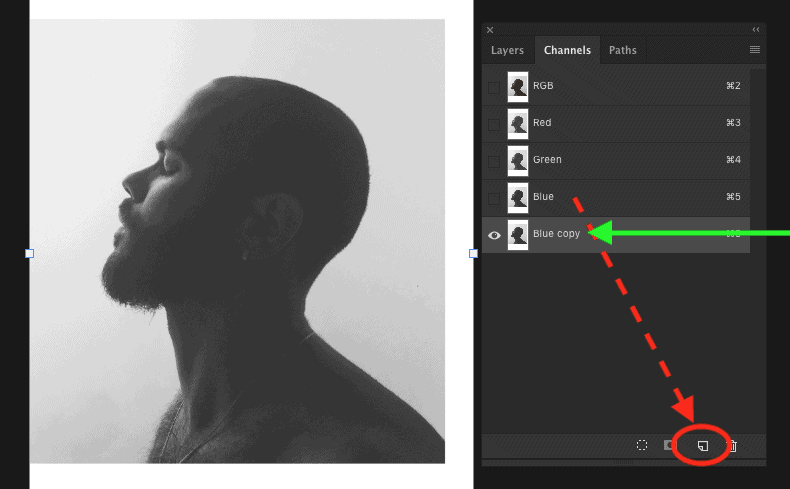The image size is (790, 489).
Task: Delete current channel with trash icon
Action: tap(733, 446)
